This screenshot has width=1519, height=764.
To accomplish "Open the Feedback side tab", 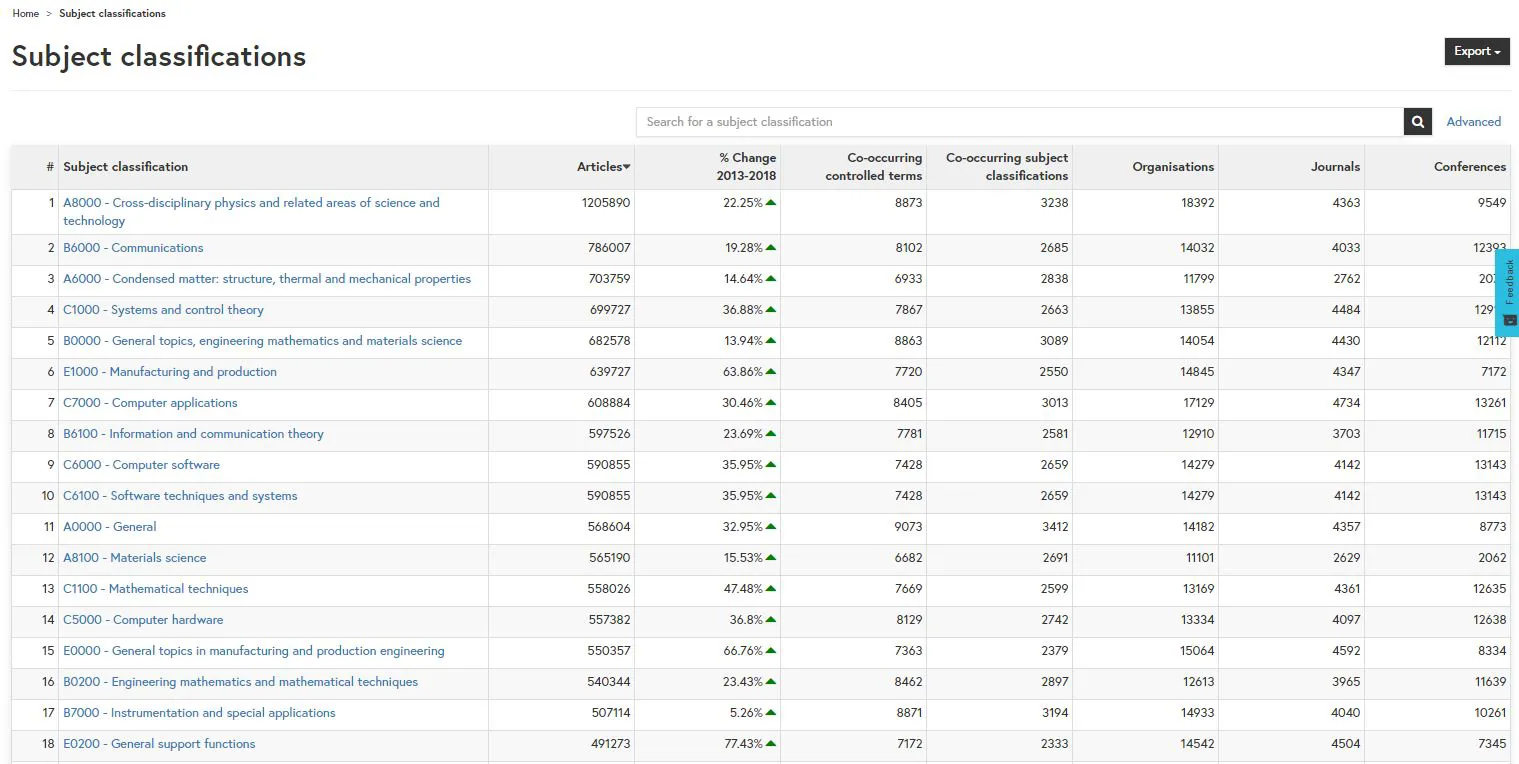I will pyautogui.click(x=1507, y=292).
